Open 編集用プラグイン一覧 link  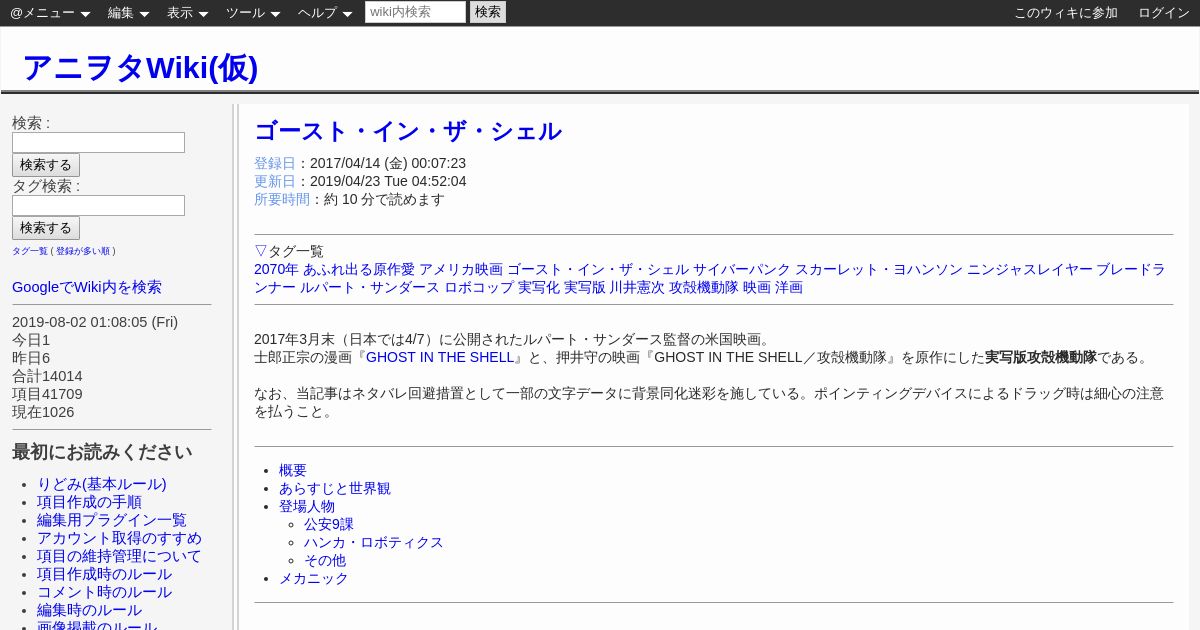(112, 520)
